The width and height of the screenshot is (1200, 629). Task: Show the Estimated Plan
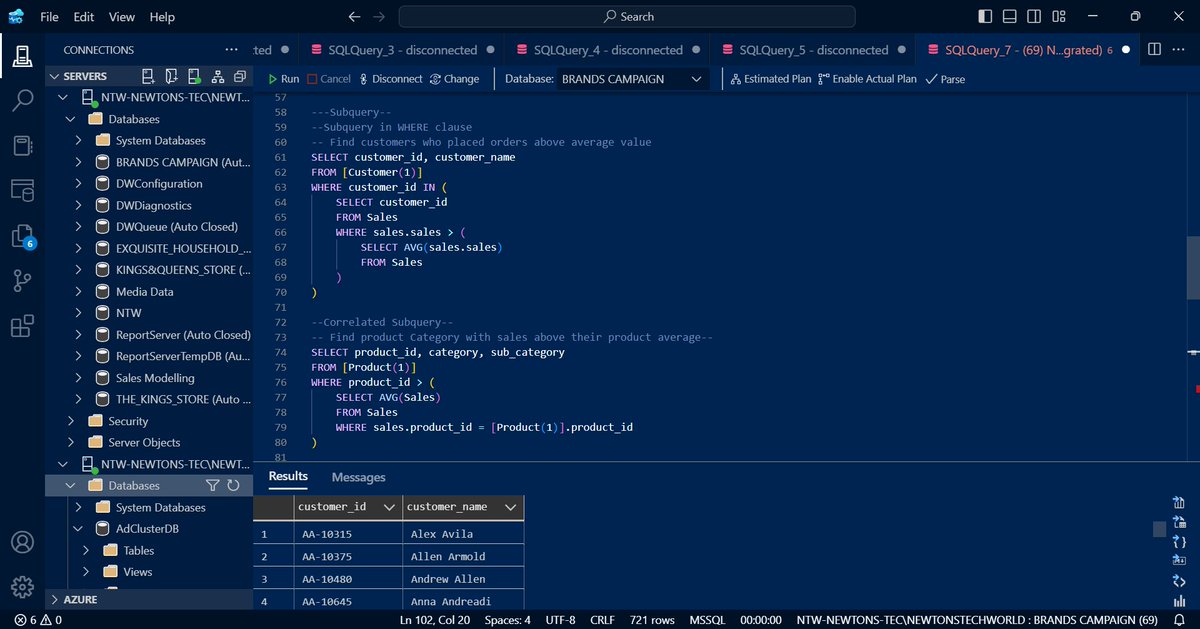tap(770, 79)
